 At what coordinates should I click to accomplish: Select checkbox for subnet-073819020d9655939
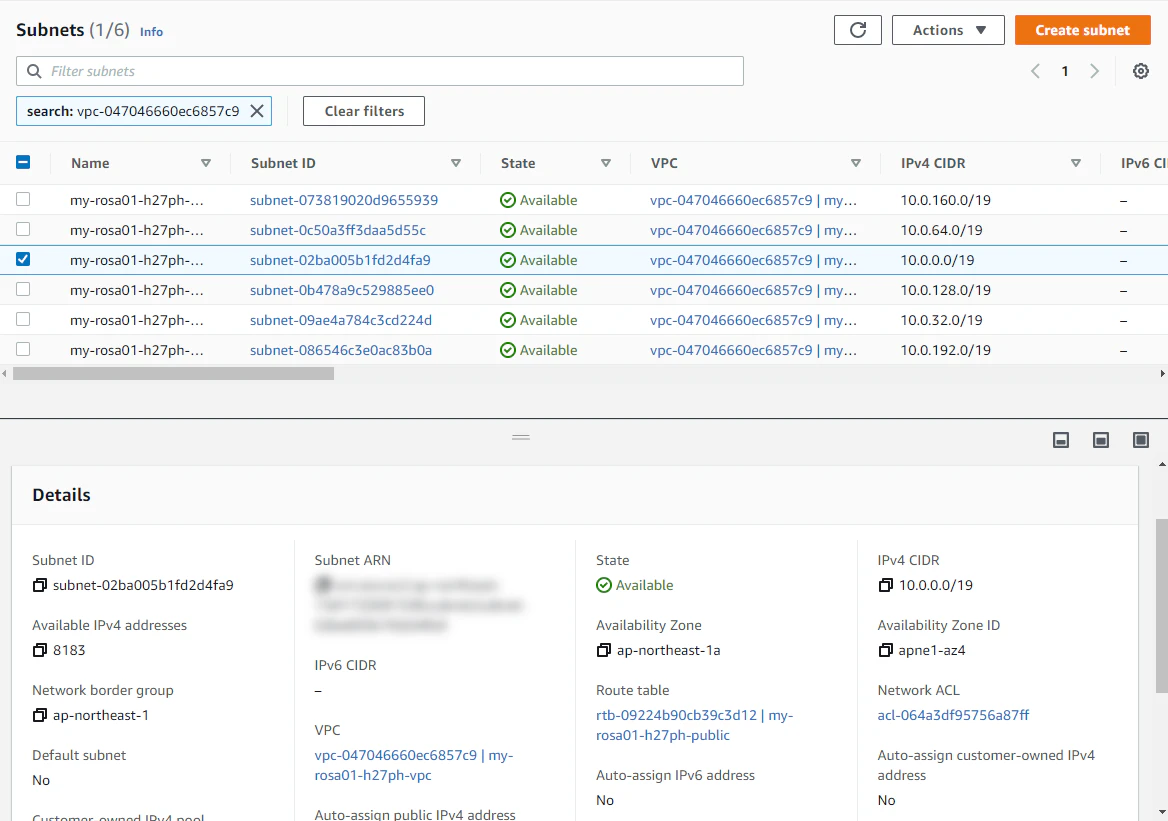pyautogui.click(x=23, y=200)
